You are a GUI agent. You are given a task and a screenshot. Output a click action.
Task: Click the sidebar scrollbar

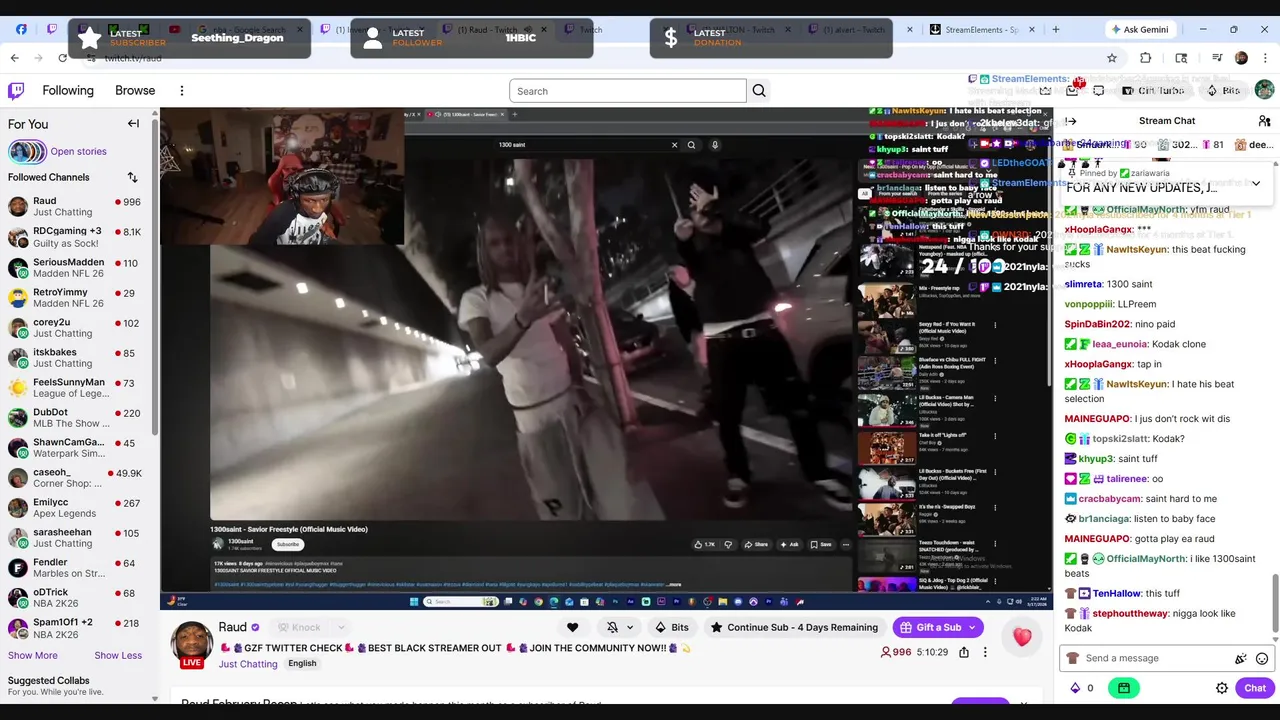point(154,275)
